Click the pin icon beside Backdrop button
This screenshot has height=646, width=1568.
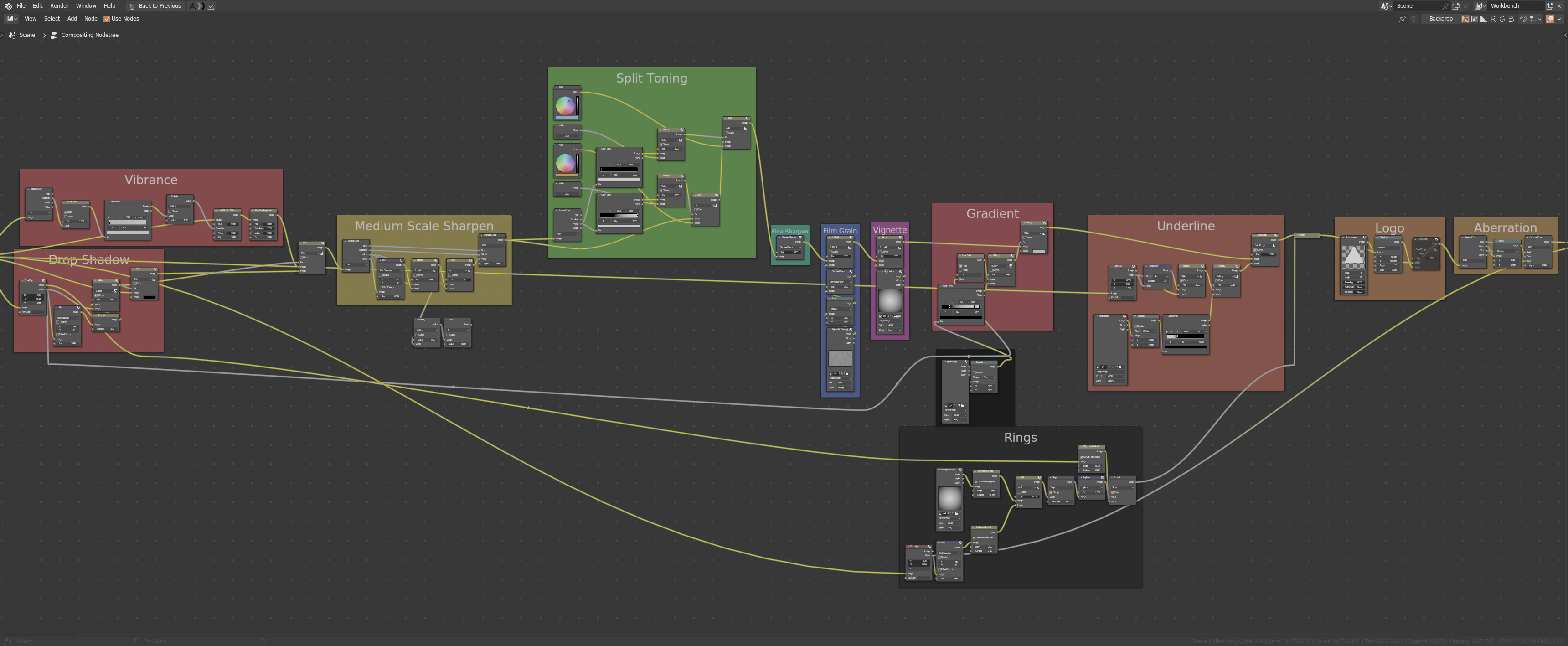pos(1402,19)
